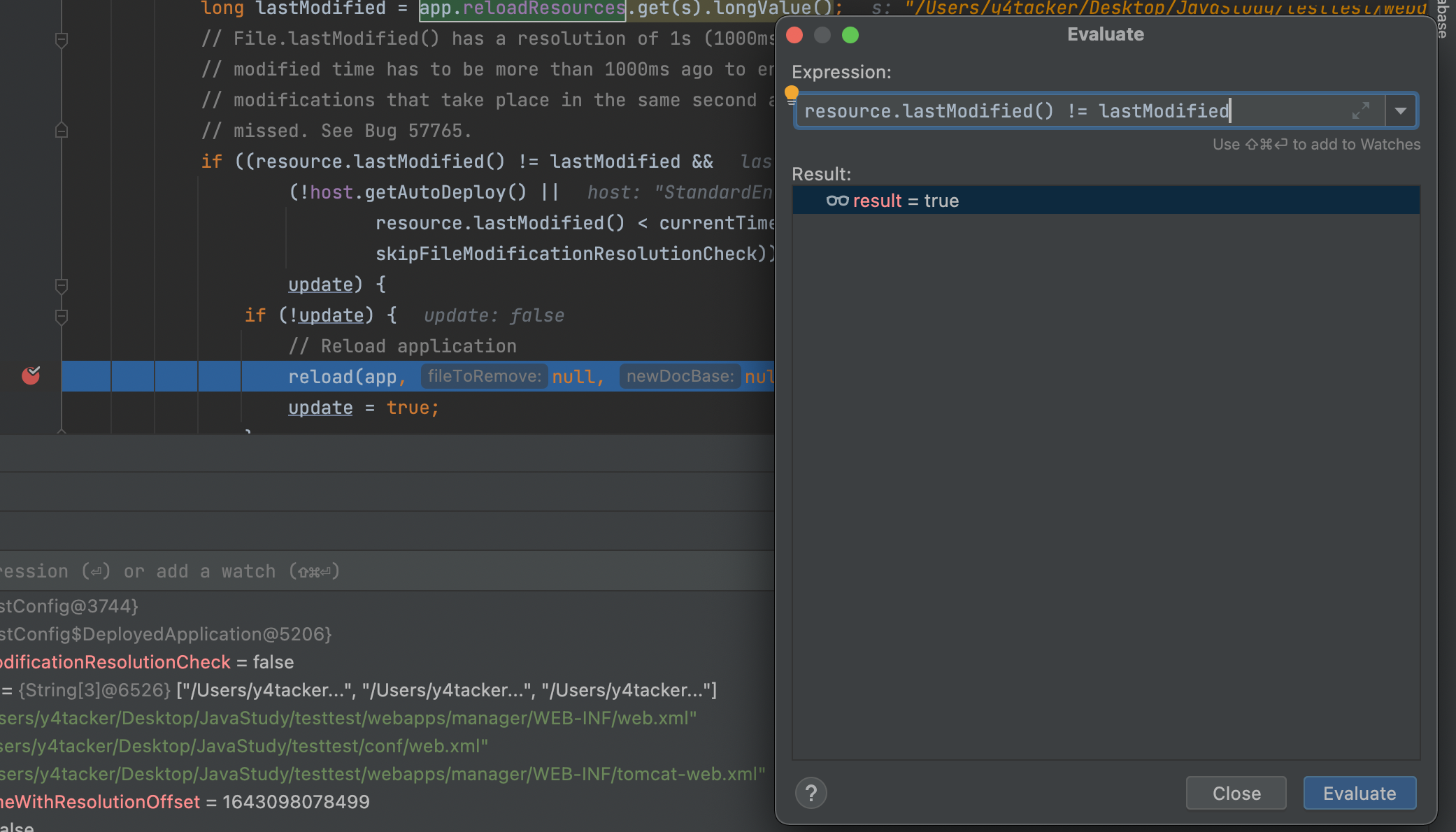Open the expression history dropdown arrow
This screenshot has height=832, width=1456.
[1401, 111]
